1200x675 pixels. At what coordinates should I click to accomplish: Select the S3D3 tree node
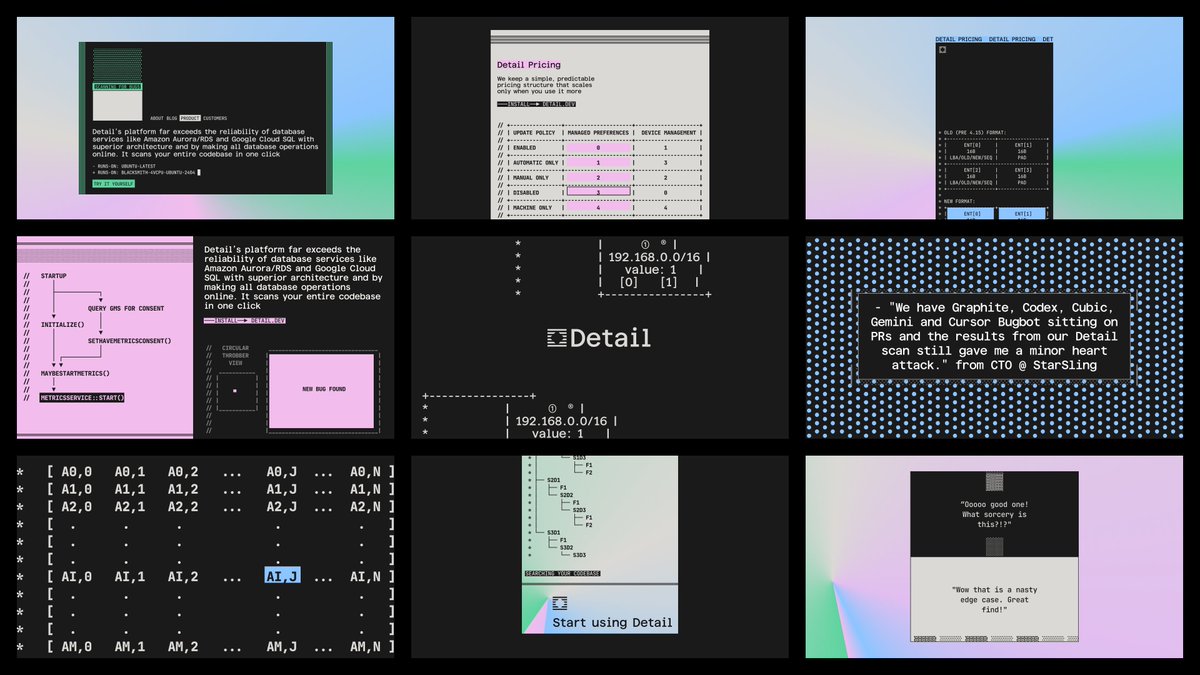pyautogui.click(x=580, y=555)
